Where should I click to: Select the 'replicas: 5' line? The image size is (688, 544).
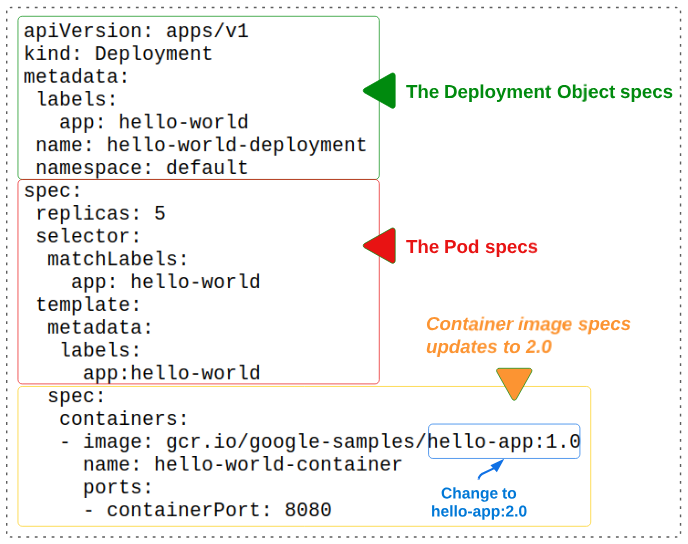[100, 213]
